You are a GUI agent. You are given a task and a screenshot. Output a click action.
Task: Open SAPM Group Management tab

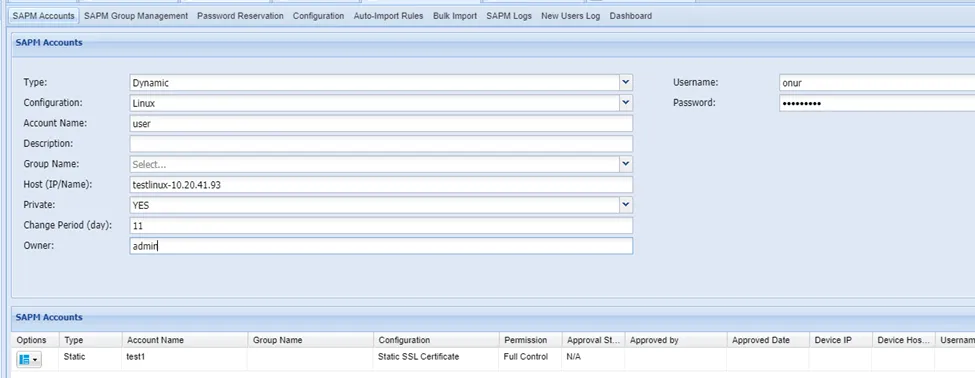click(136, 16)
